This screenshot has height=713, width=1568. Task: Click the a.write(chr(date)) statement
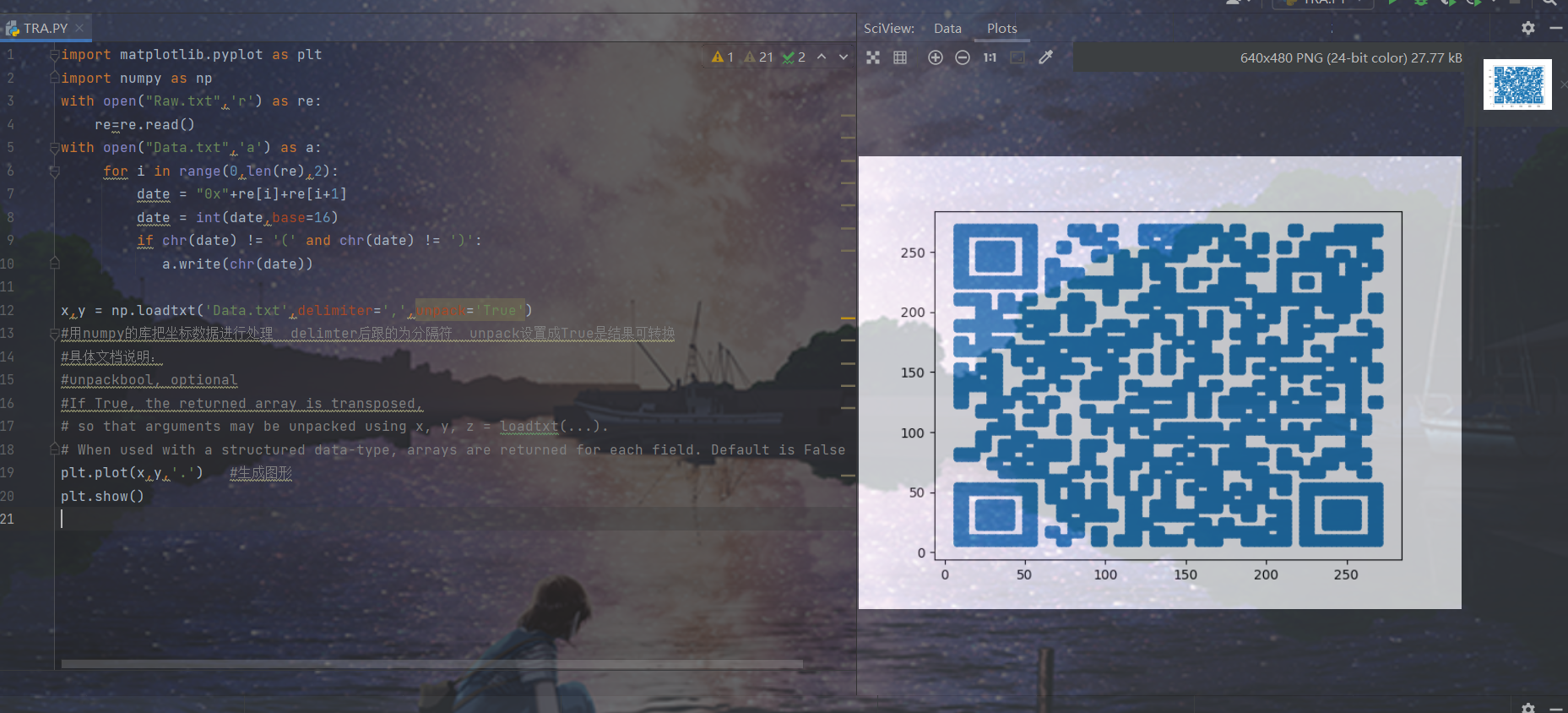[x=237, y=264]
